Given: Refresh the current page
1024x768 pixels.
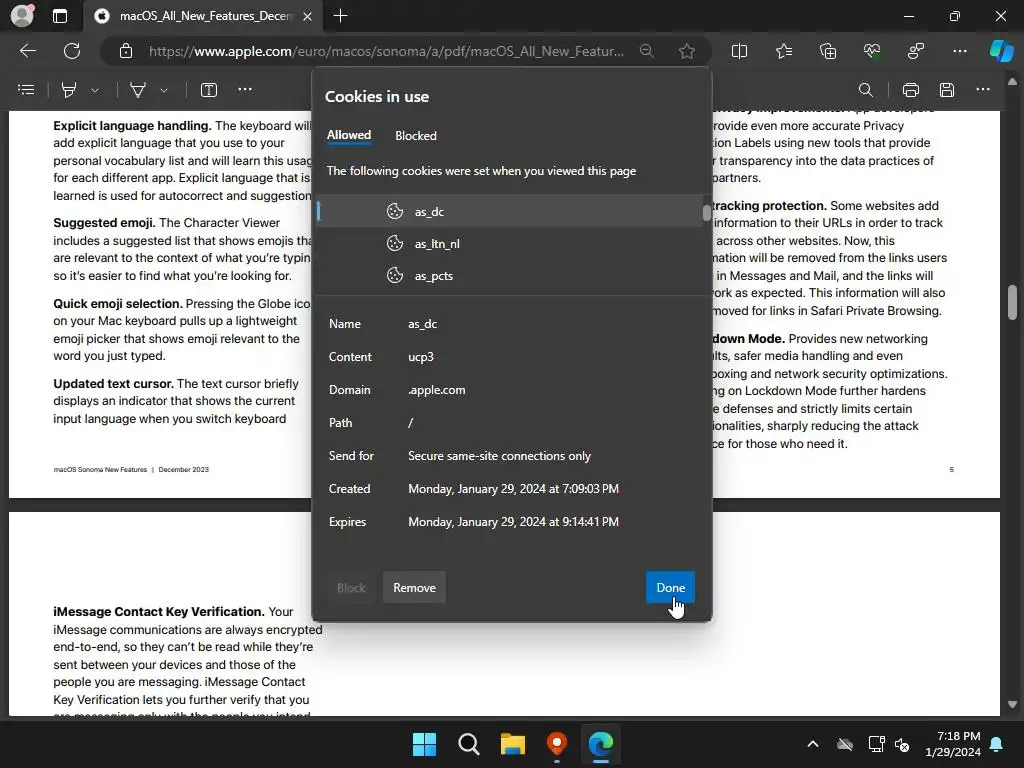Looking at the screenshot, I should coord(72,51).
